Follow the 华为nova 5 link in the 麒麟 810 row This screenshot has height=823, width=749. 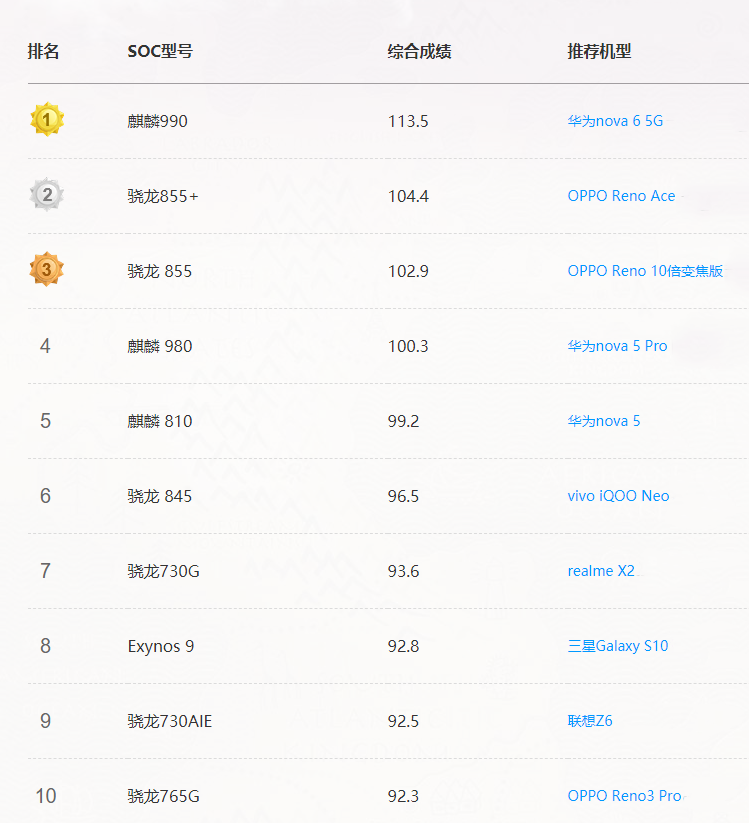(604, 421)
